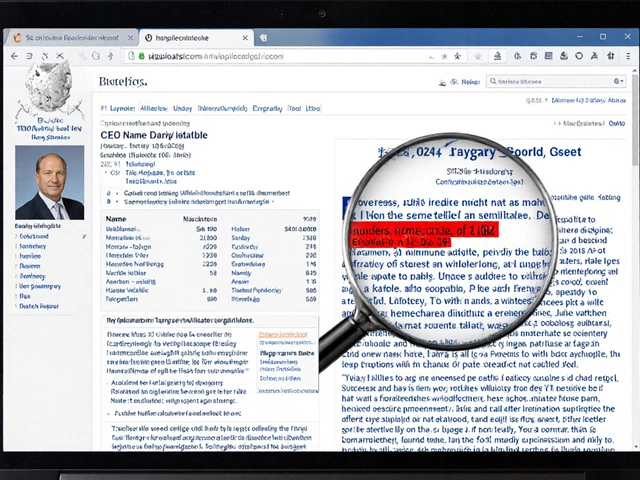
Task: Open the 'Dobrisnnd' sidebar link
Action: coord(34,237)
